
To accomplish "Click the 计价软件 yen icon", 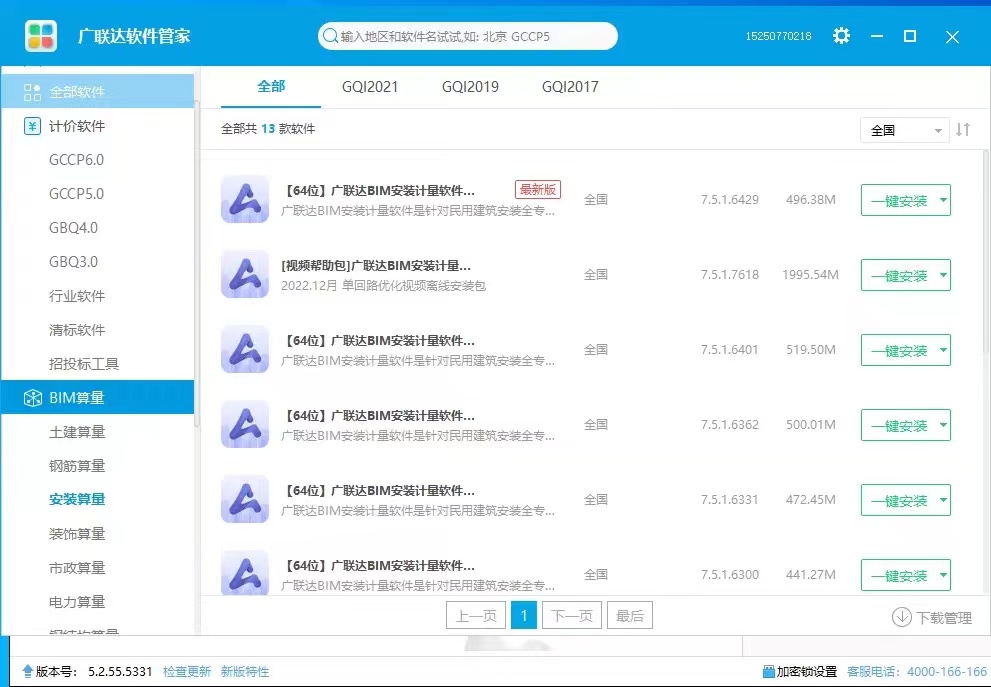I will [32, 126].
